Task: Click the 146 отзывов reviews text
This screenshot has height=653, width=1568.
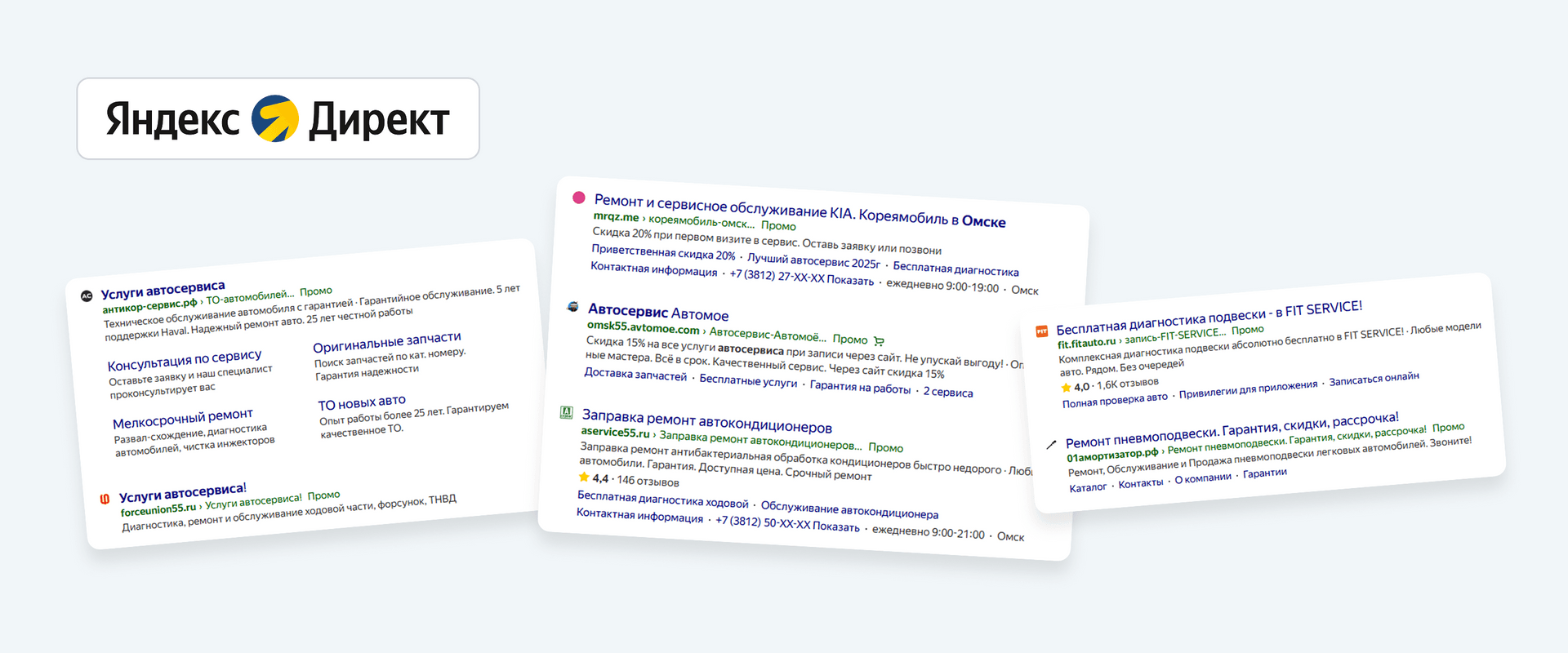Action: tap(648, 481)
